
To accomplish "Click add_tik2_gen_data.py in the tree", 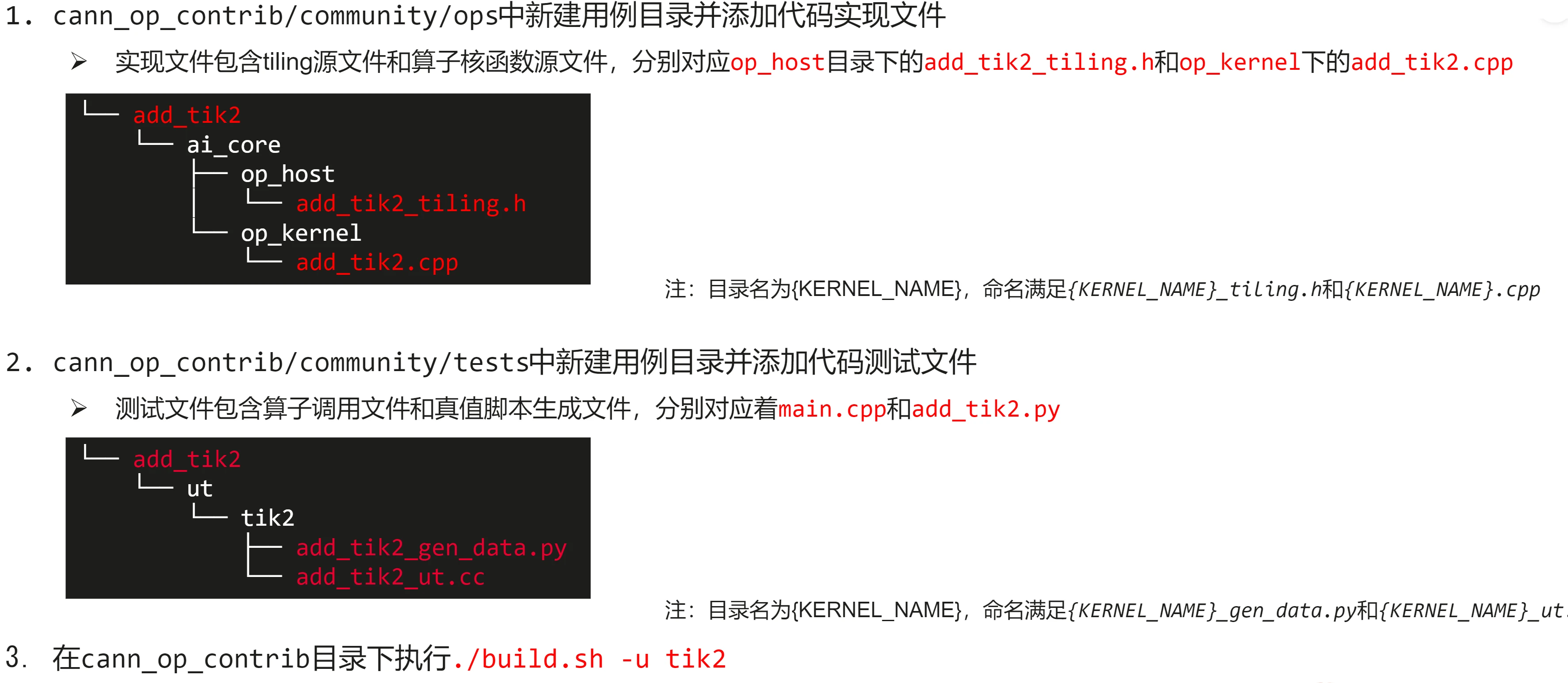I will [431, 548].
